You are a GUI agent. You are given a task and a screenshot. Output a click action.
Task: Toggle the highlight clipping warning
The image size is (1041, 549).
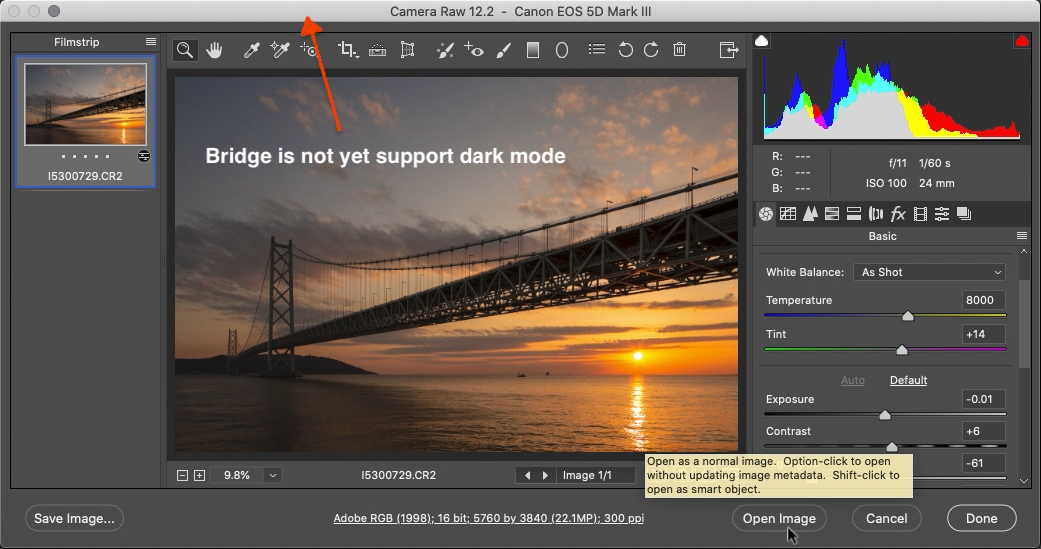1021,41
